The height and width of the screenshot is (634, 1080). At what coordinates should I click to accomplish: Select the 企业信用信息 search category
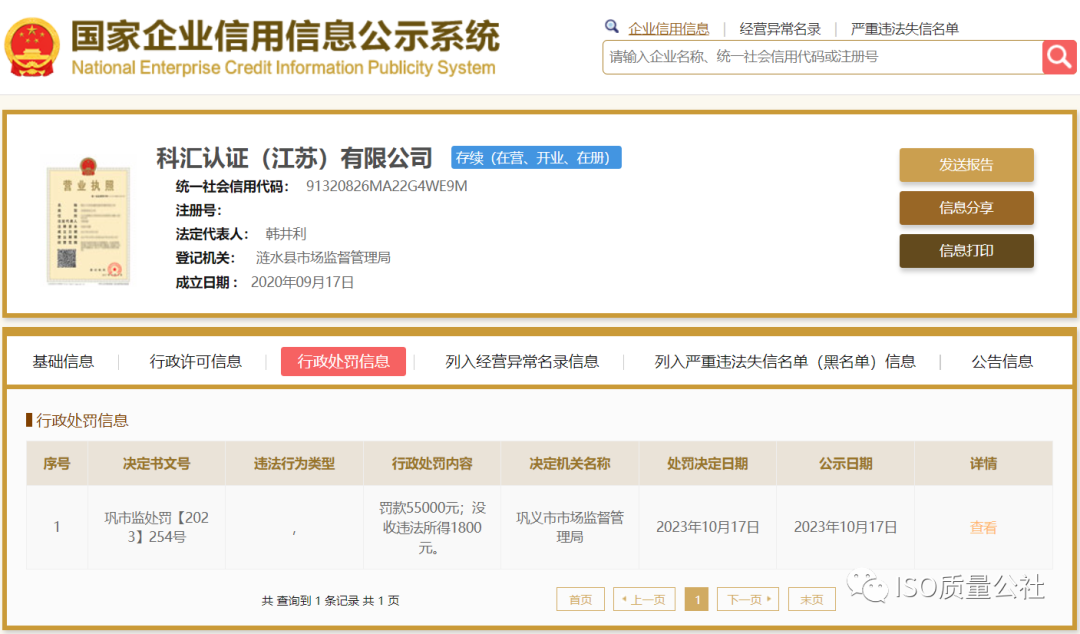668,29
